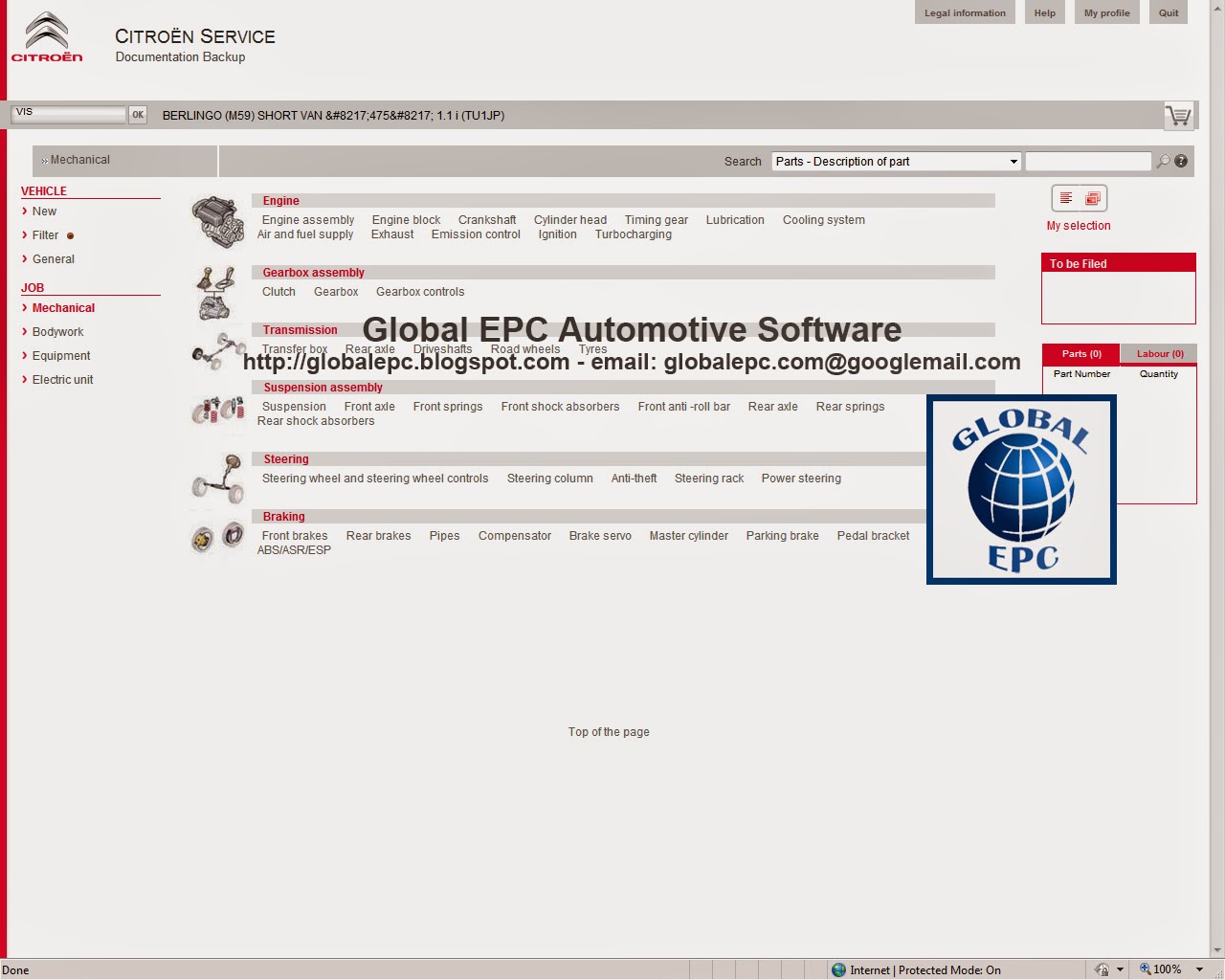Click the 100% zoom magnifier in status bar
The width and height of the screenshot is (1225, 980).
click(x=1145, y=969)
